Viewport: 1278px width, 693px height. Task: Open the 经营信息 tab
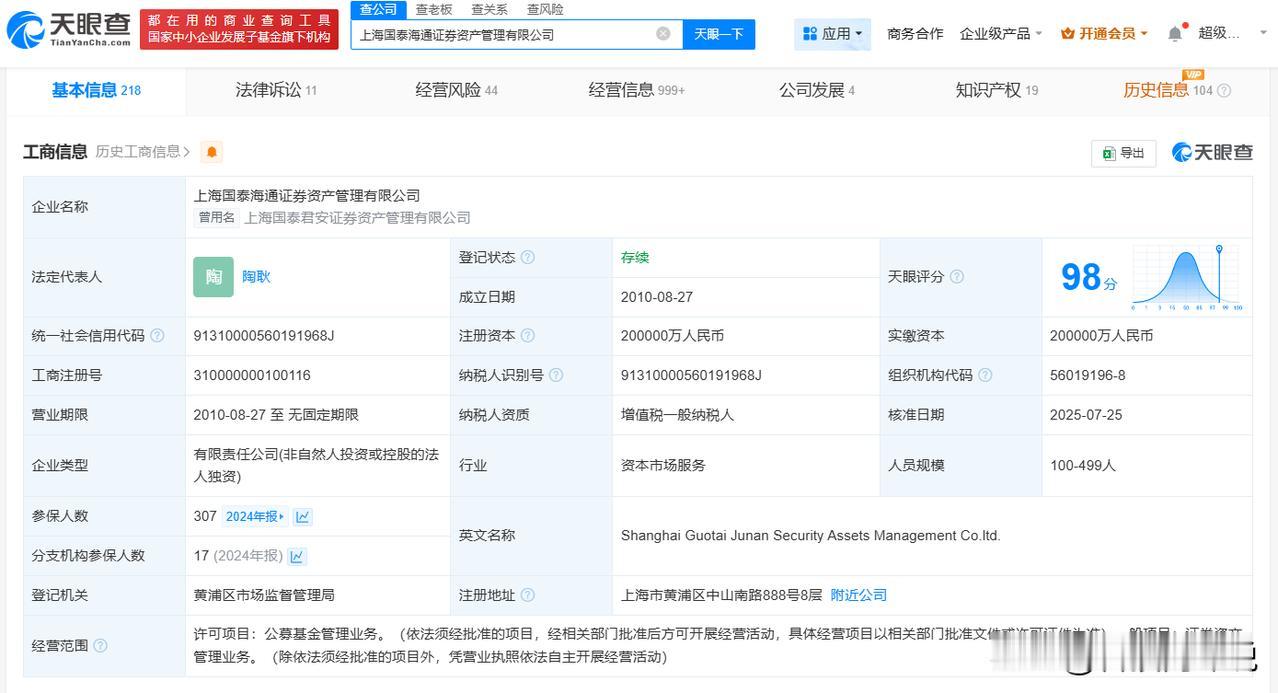[x=636, y=90]
